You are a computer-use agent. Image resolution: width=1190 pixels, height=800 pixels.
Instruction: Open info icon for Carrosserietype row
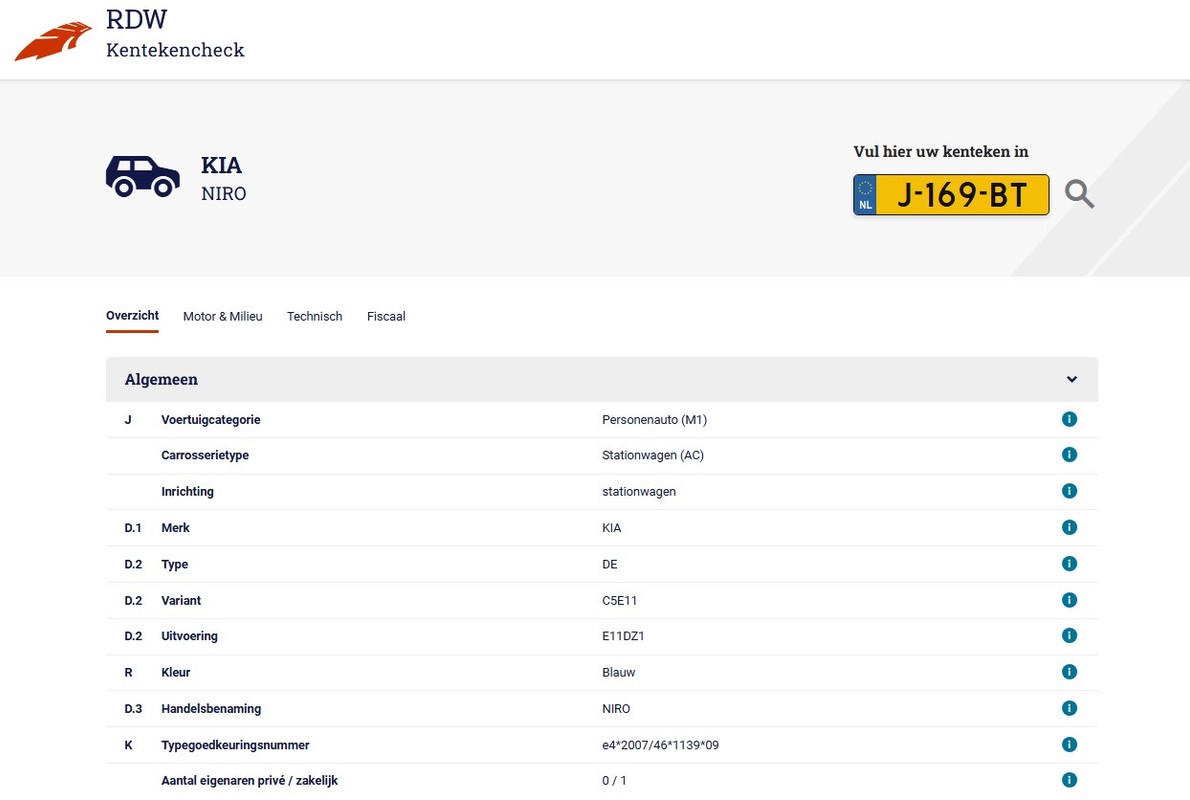(x=1069, y=455)
